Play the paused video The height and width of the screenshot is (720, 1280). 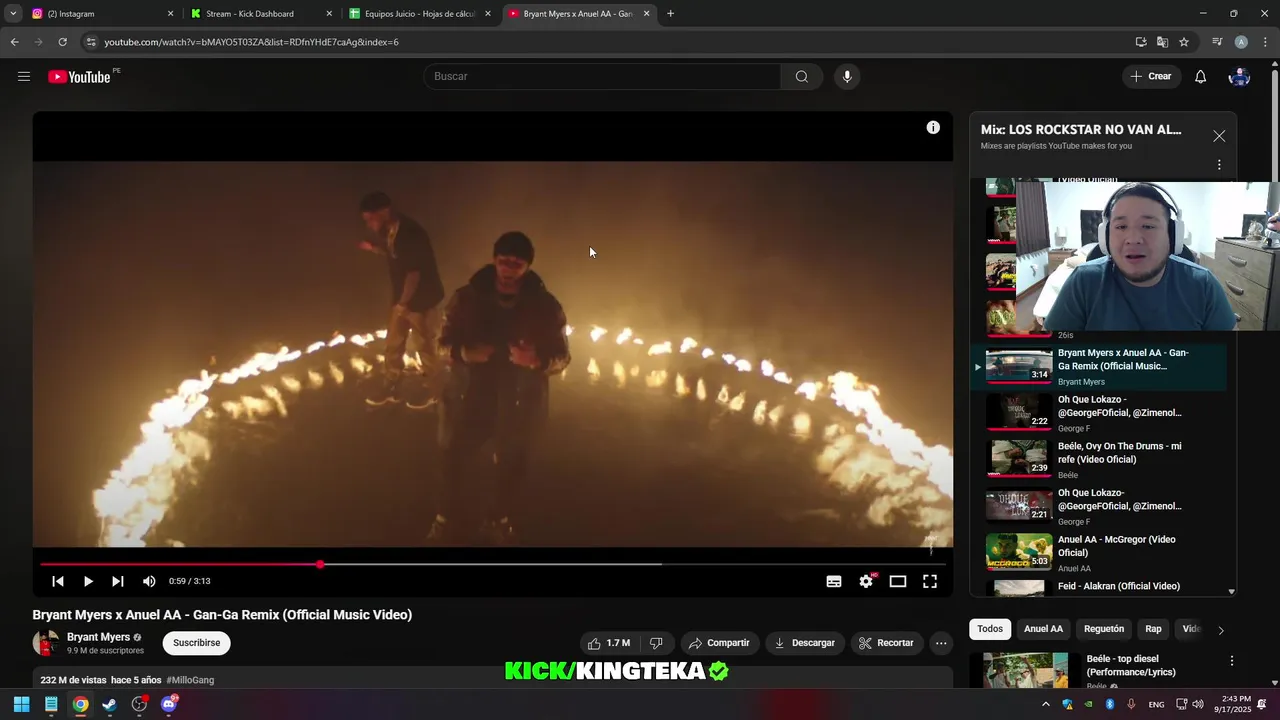pos(88,581)
